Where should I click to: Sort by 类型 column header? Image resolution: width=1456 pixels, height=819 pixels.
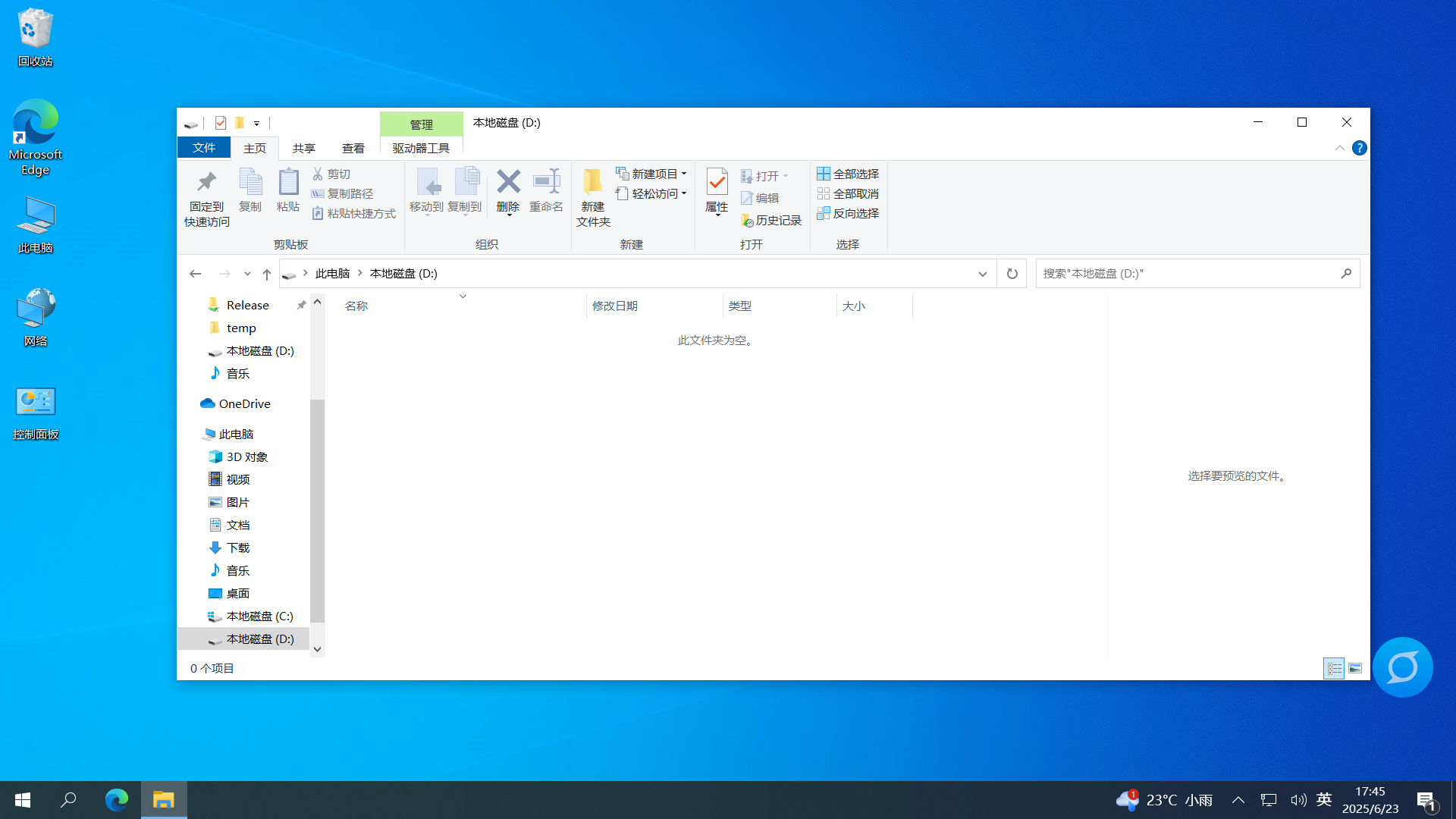click(780, 306)
